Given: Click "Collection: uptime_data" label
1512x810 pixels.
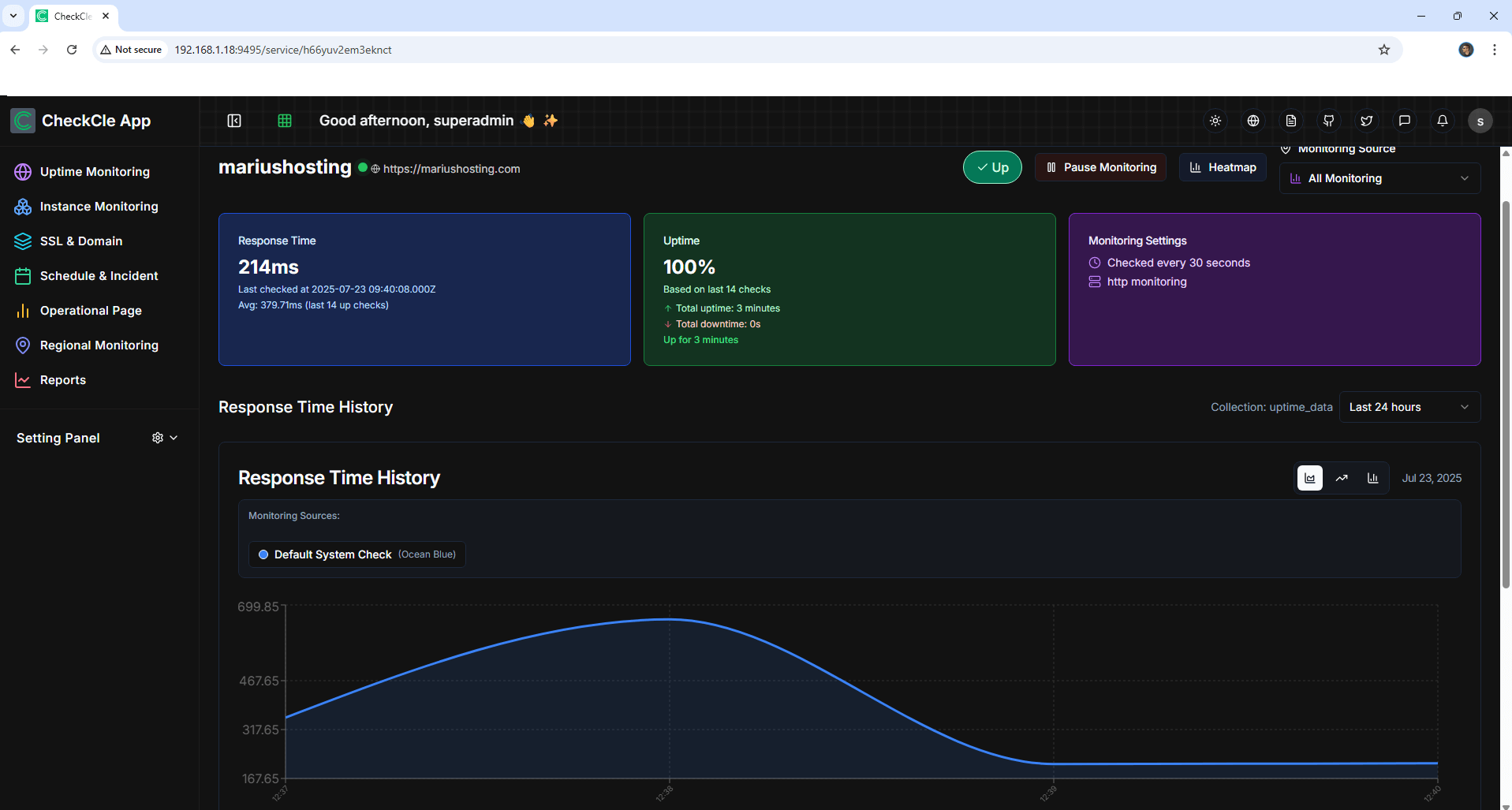Looking at the screenshot, I should click(x=1271, y=407).
